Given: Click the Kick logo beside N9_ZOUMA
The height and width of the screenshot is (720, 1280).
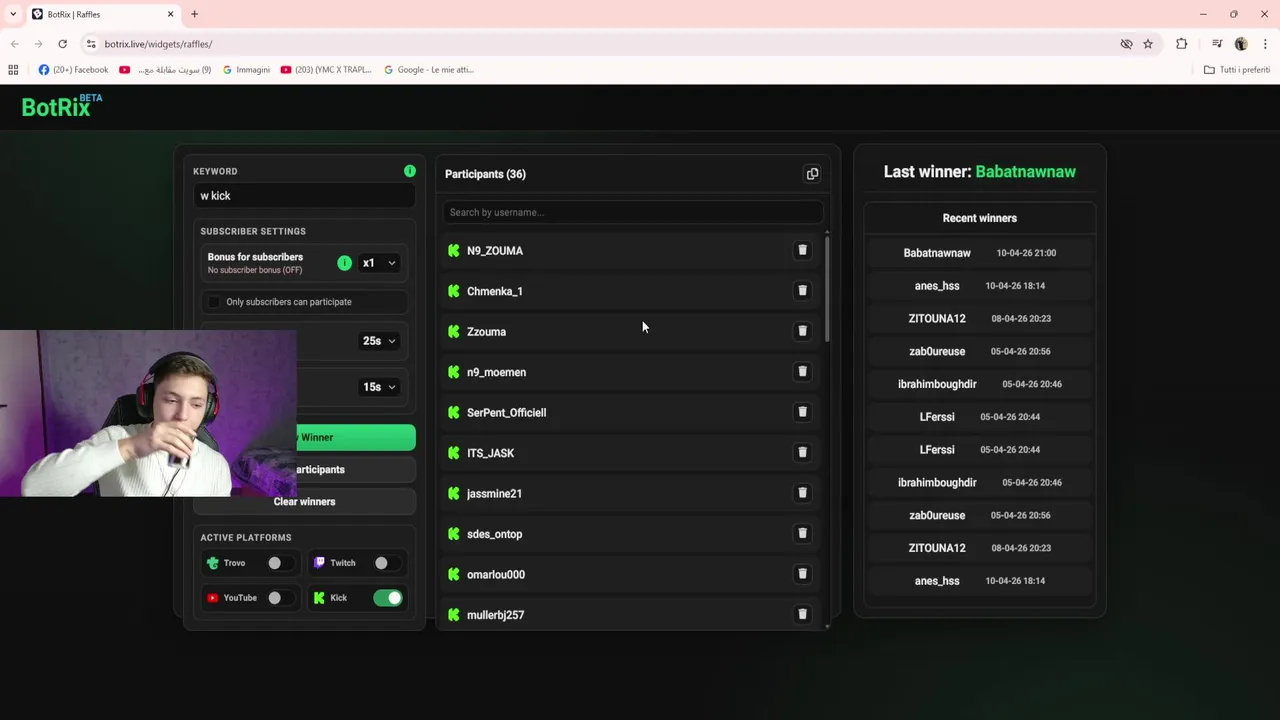Looking at the screenshot, I should pos(454,251).
